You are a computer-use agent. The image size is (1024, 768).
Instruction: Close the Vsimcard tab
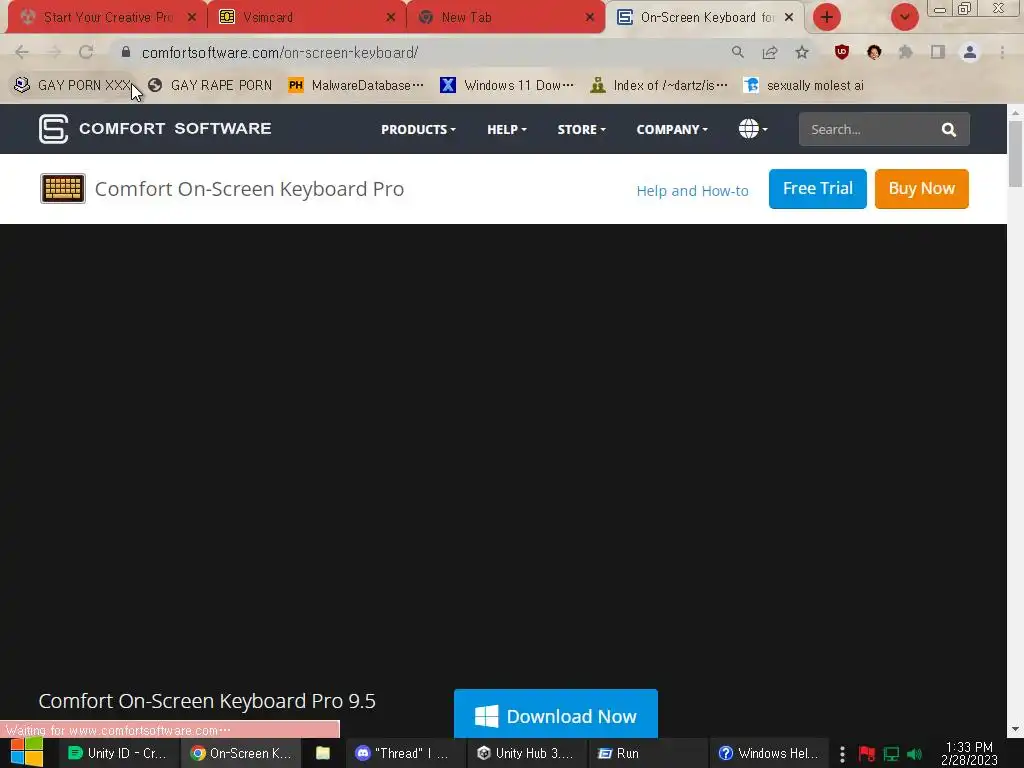click(x=391, y=18)
